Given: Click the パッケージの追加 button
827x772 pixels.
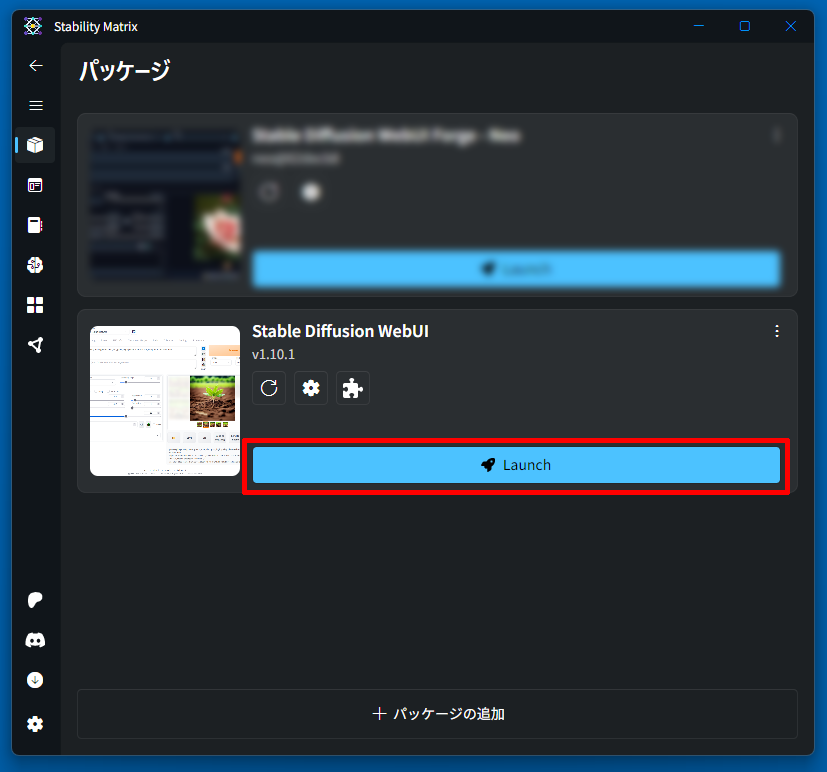Looking at the screenshot, I should 437,713.
